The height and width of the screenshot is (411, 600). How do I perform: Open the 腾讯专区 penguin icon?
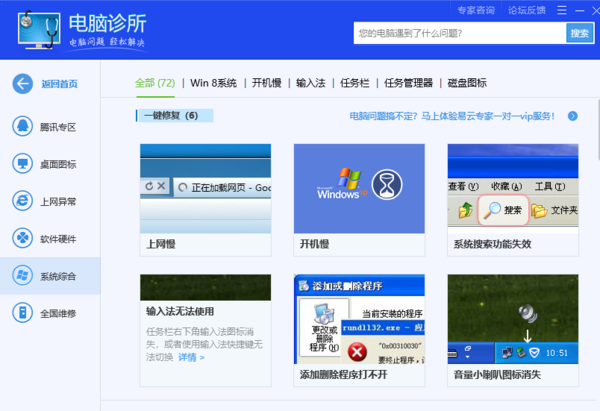click(23, 126)
